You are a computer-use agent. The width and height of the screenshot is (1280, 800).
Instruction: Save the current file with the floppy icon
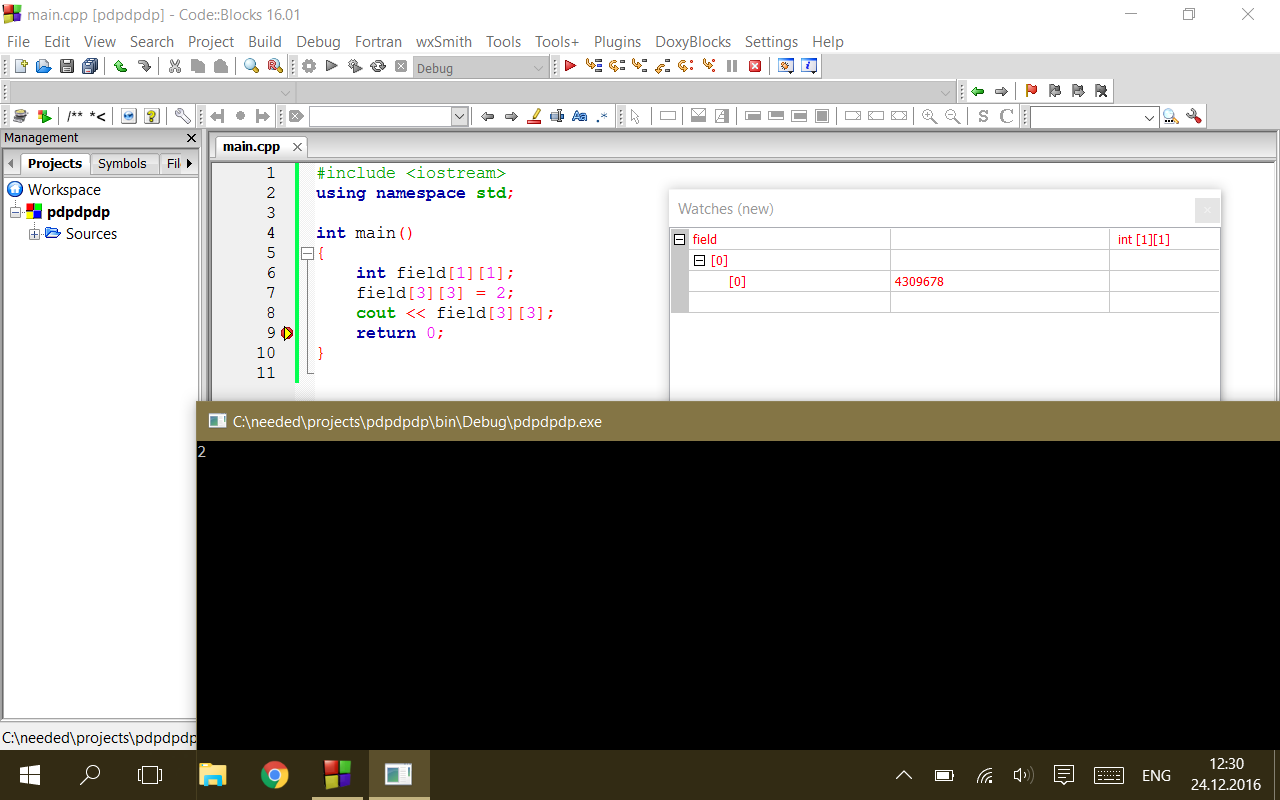(x=66, y=67)
